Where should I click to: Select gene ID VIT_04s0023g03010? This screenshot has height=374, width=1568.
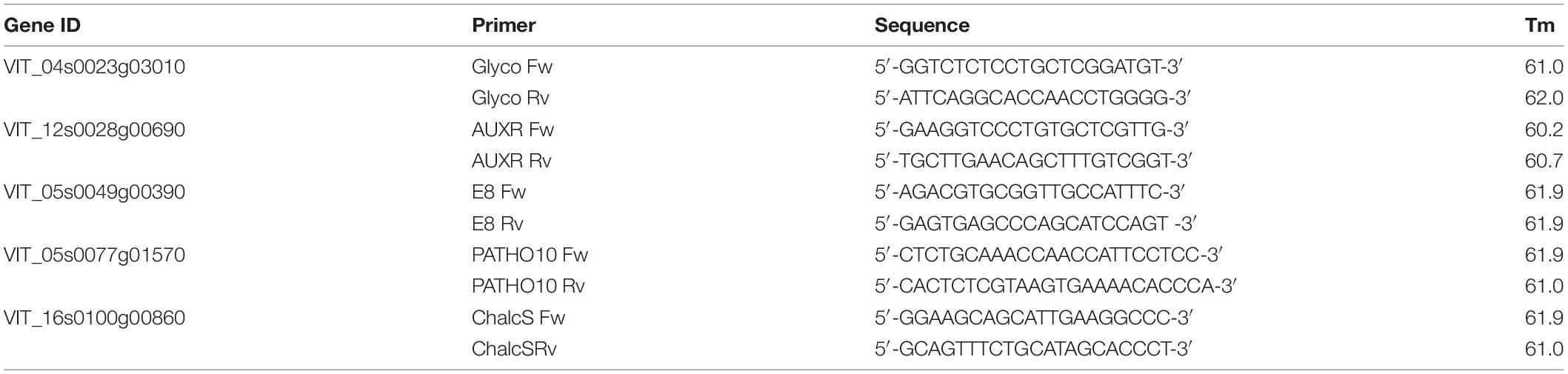coord(95,67)
